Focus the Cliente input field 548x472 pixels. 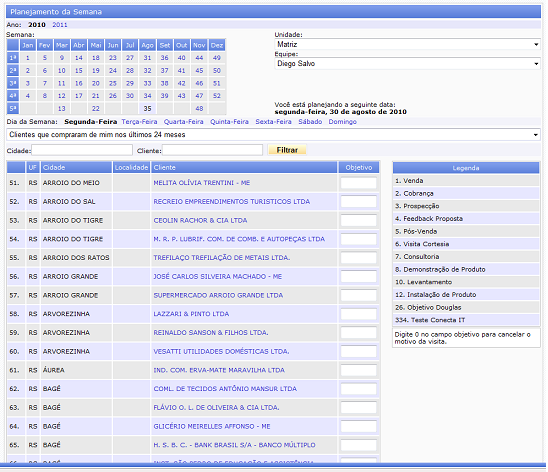tap(212, 150)
